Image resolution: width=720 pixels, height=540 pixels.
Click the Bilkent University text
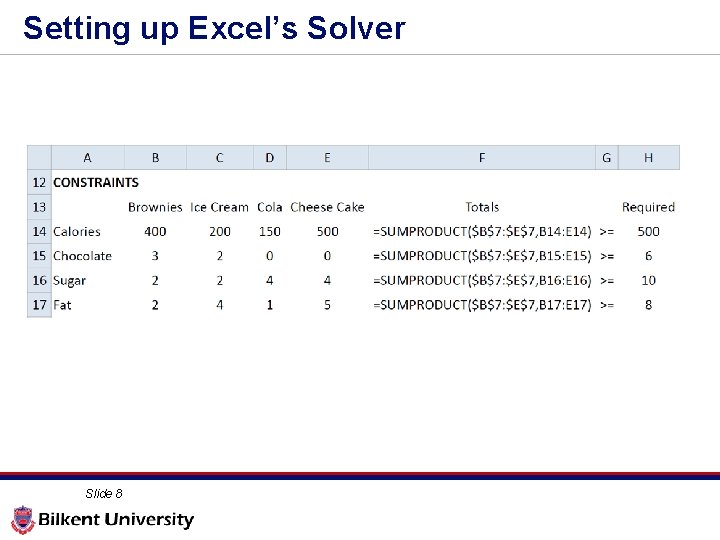click(116, 520)
